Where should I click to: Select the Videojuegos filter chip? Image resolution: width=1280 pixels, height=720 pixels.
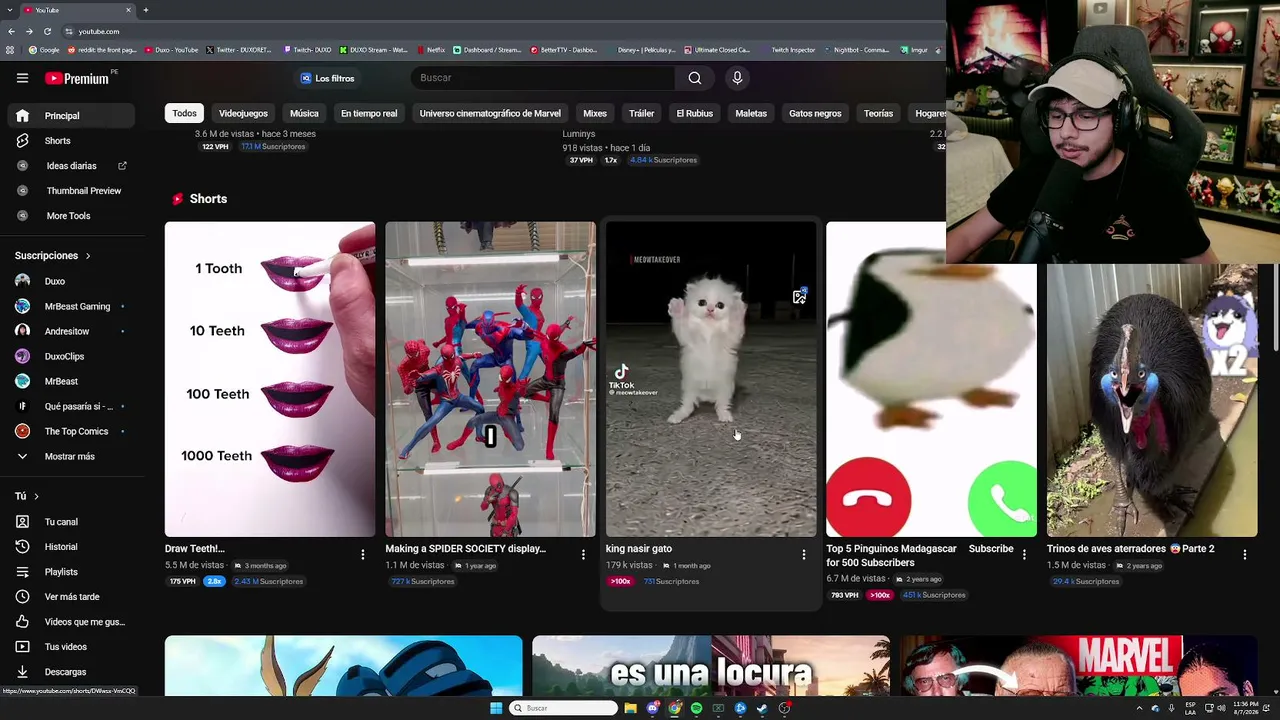click(x=243, y=113)
